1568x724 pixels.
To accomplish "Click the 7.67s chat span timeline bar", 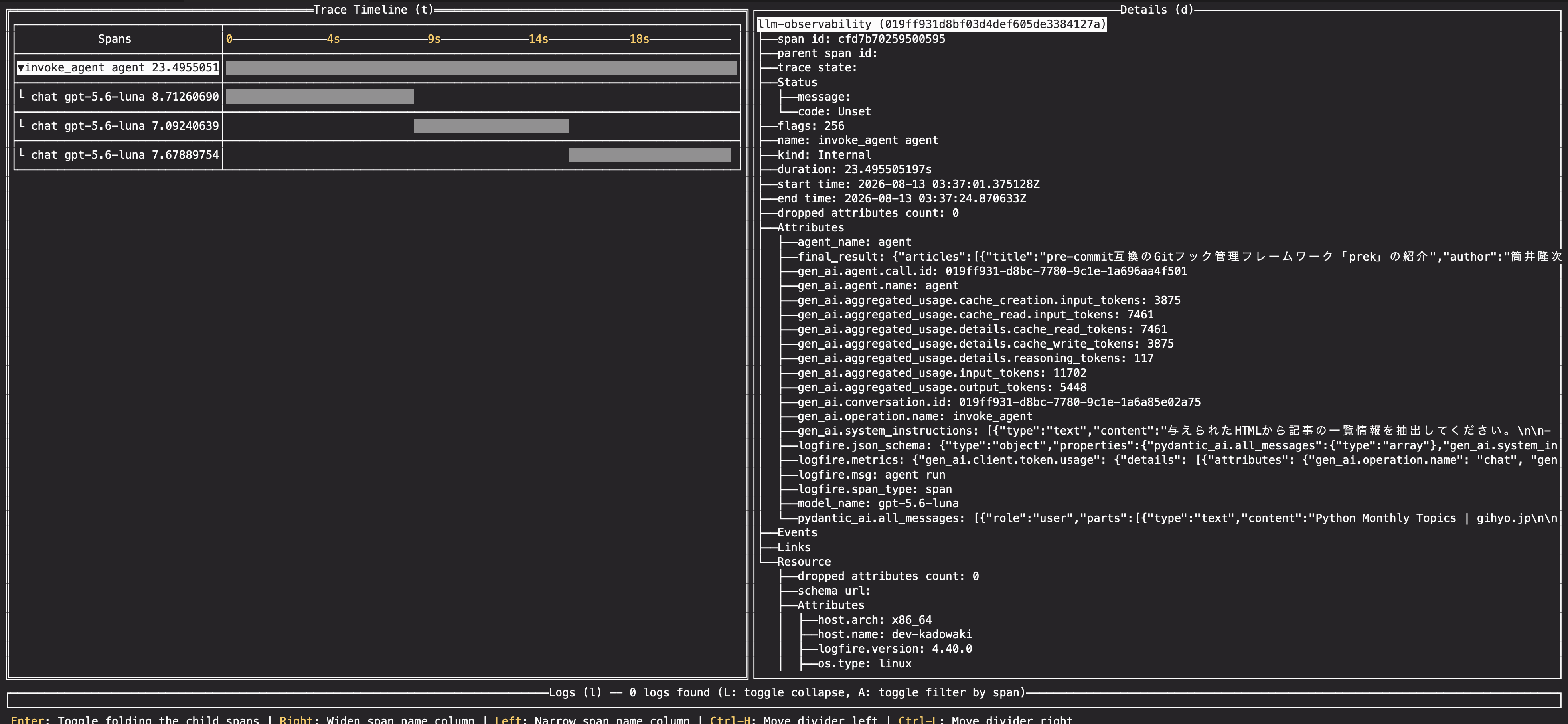I will pos(650,155).
